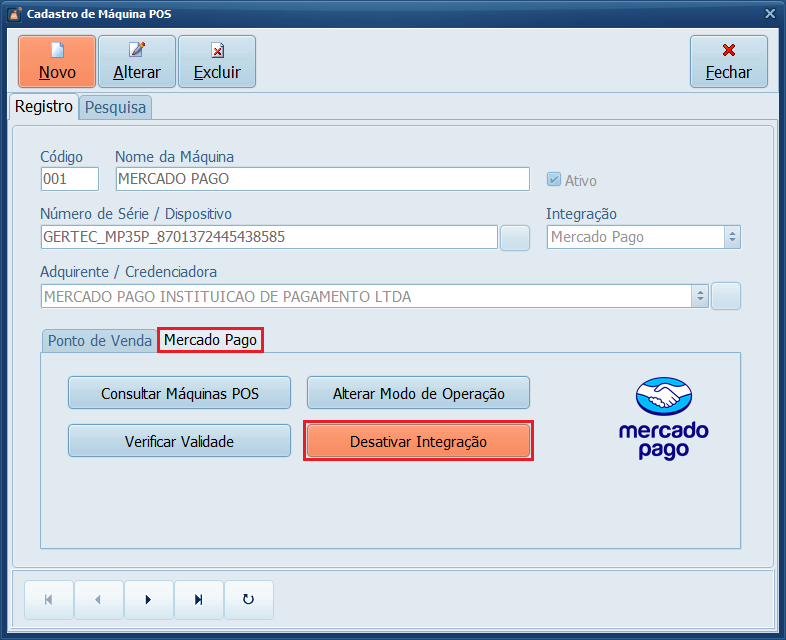Screen dimensions: 786x640
Task: Click Consultar Máquinas POS button
Action: click(179, 393)
